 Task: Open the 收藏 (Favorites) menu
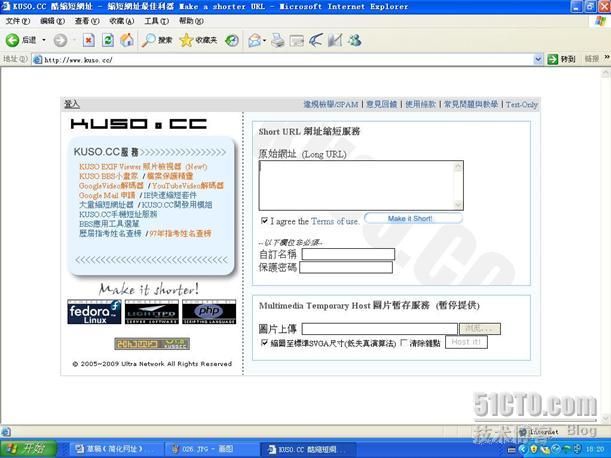122,21
